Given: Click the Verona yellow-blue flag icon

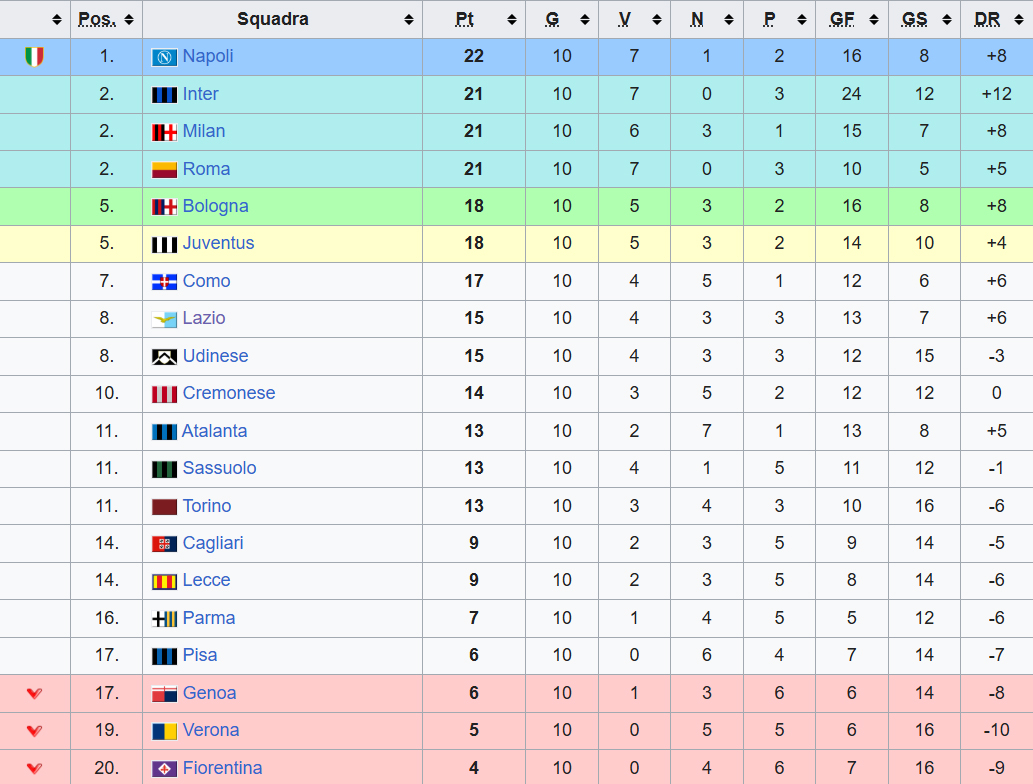Looking at the screenshot, I should pos(164,731).
